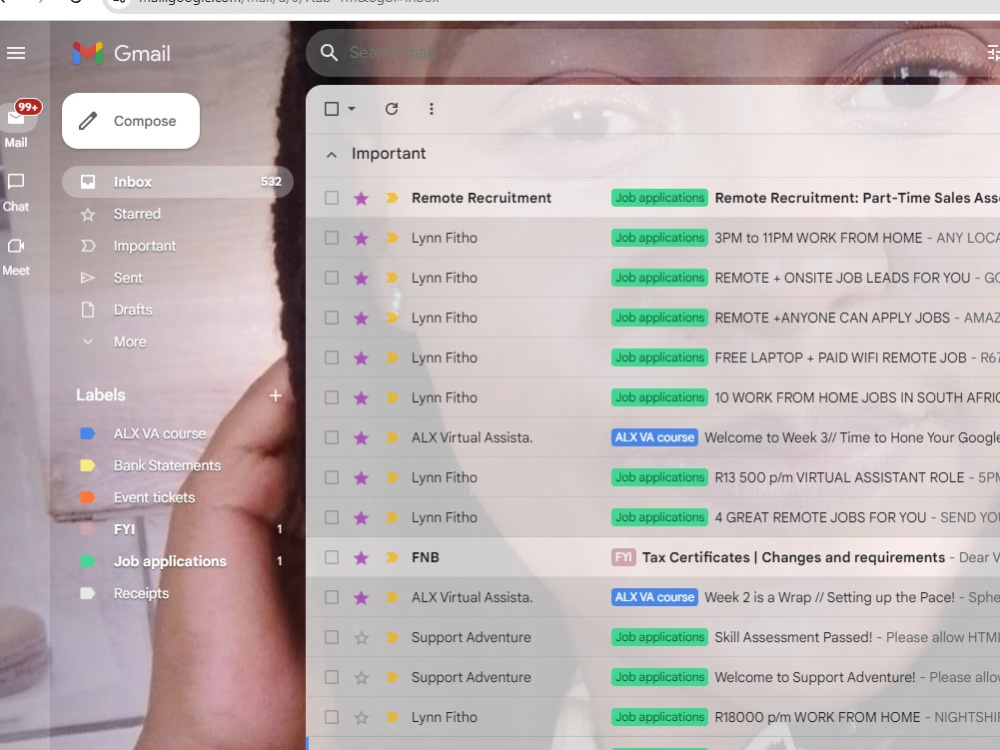The height and width of the screenshot is (750, 1000).
Task: Click the Compose button
Action: (131, 121)
